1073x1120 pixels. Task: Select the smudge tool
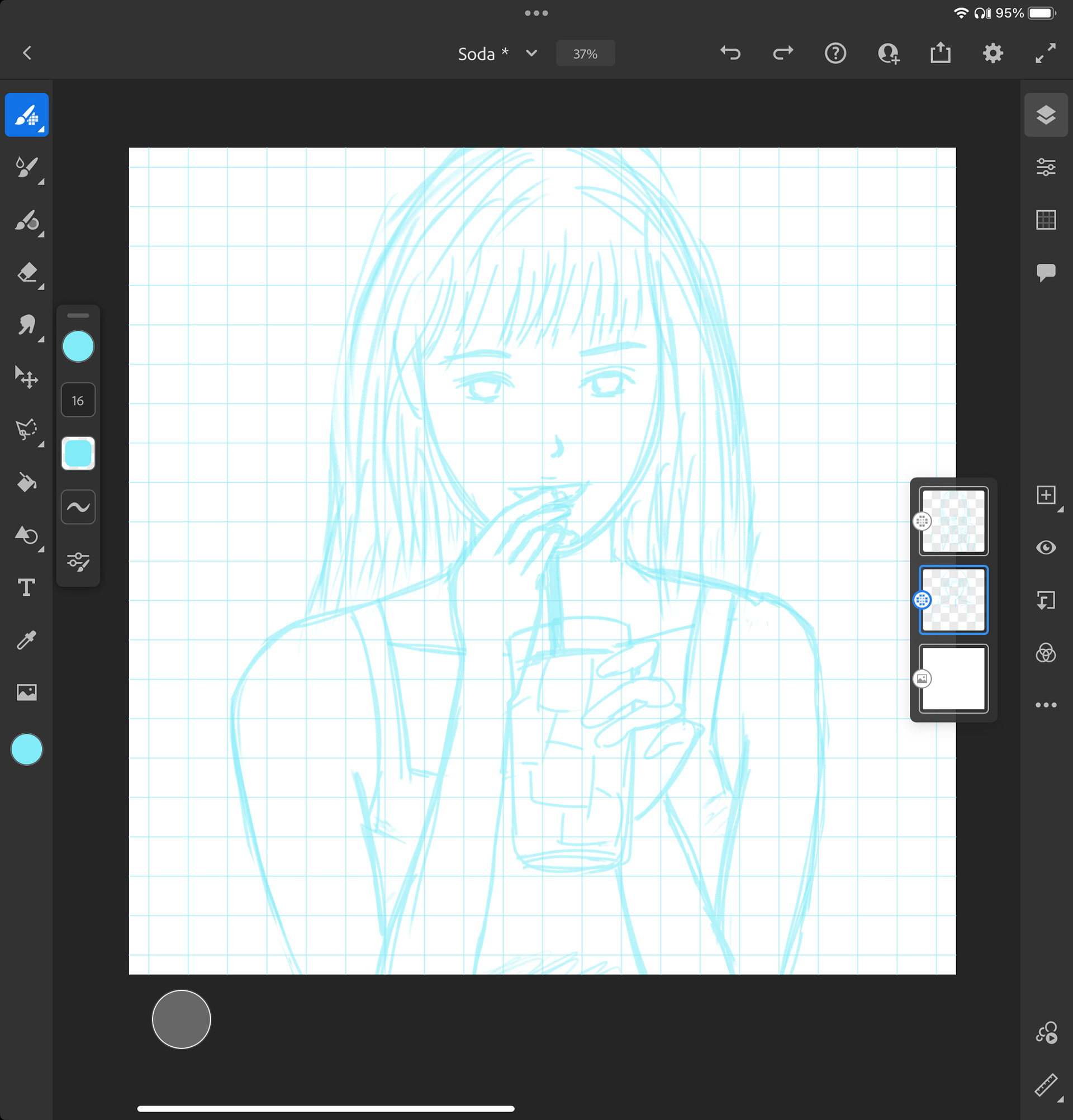pyautogui.click(x=26, y=325)
